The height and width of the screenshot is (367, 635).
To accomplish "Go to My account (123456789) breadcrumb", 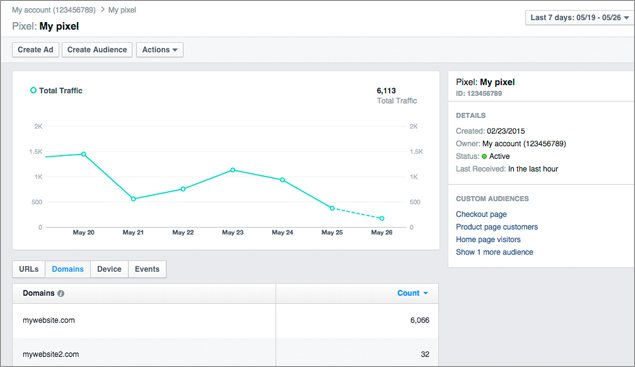I will tap(53, 10).
